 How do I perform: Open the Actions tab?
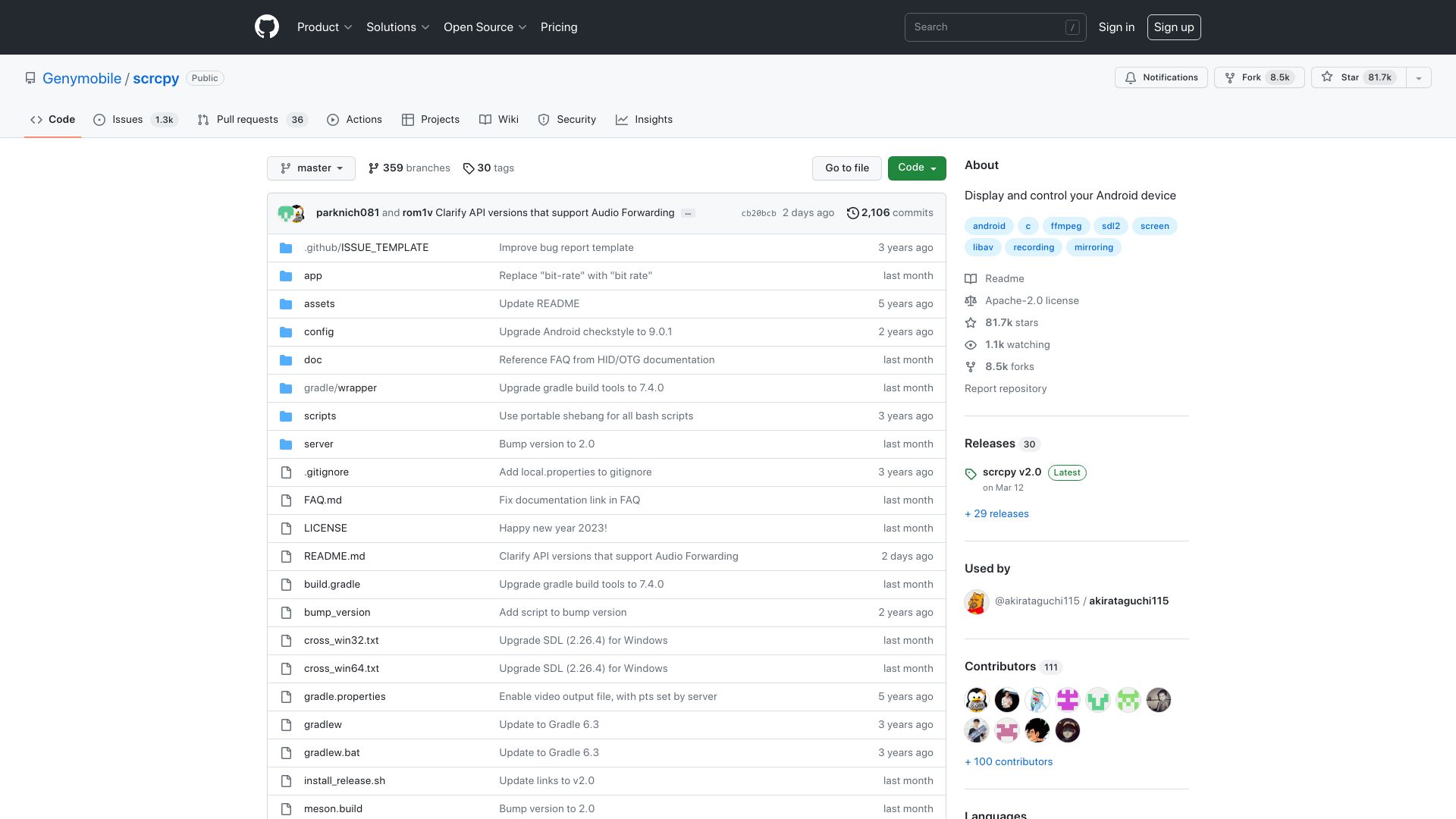(354, 120)
